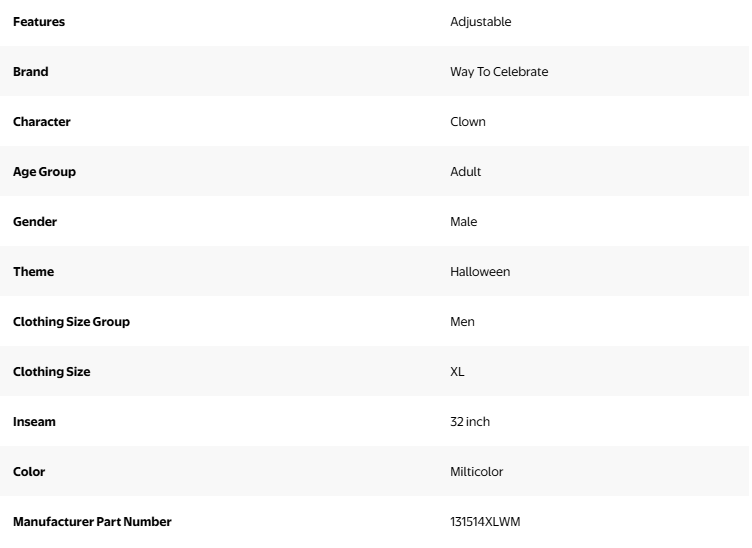Select the Men size group value
This screenshot has width=752, height=548.
463,322
